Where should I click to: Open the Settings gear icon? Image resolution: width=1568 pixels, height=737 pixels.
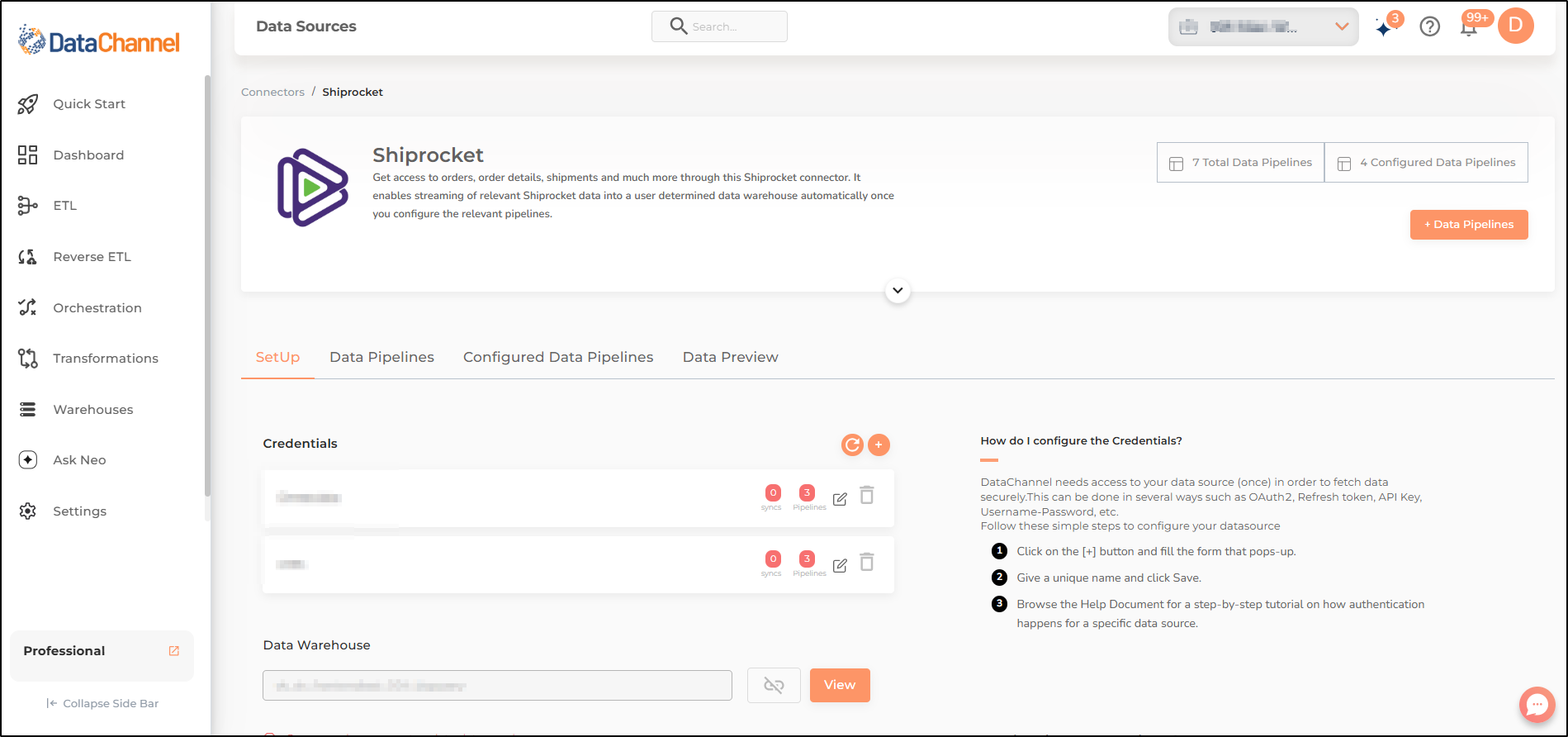(28, 511)
